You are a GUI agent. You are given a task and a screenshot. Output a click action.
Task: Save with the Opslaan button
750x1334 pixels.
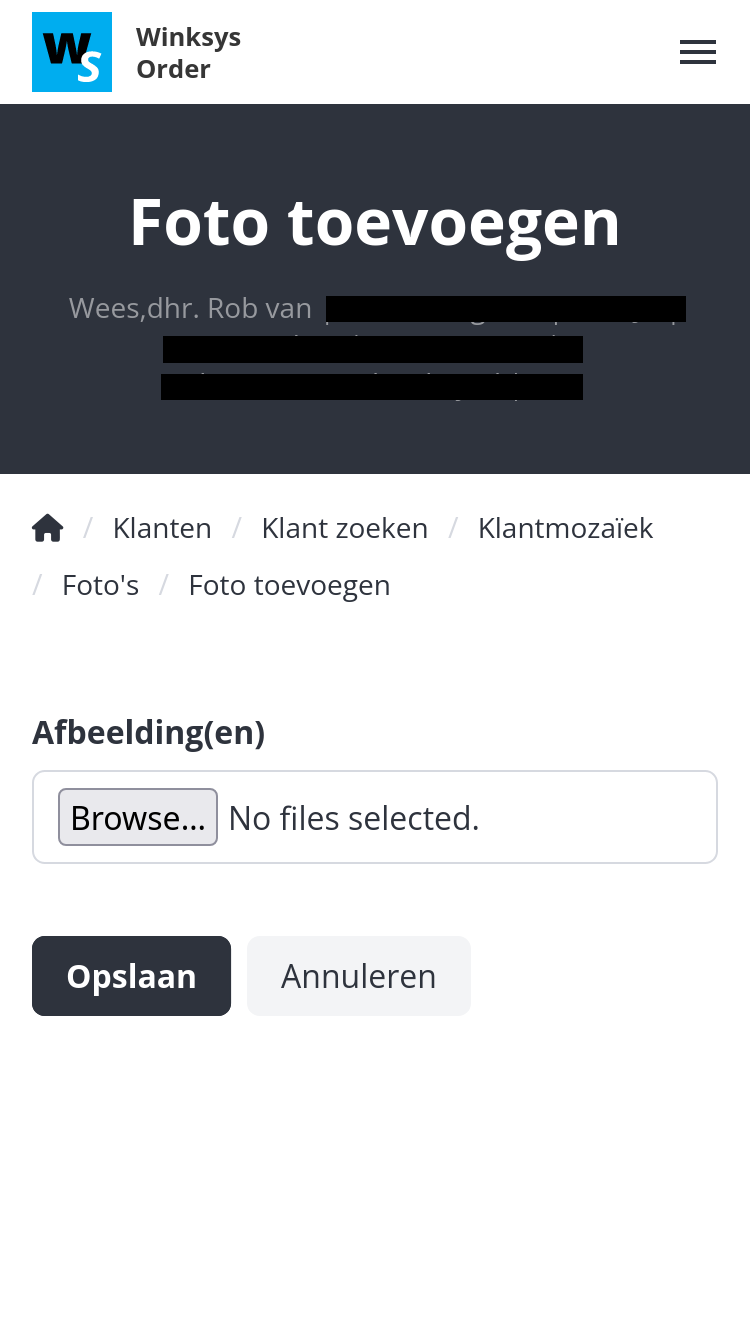click(x=131, y=976)
